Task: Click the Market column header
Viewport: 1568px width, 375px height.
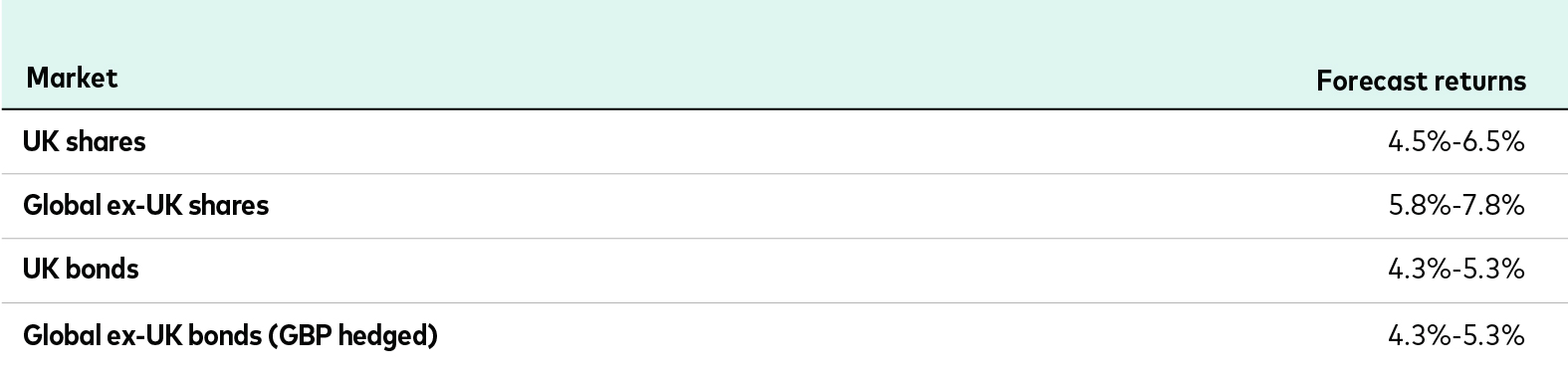Action: (72, 78)
